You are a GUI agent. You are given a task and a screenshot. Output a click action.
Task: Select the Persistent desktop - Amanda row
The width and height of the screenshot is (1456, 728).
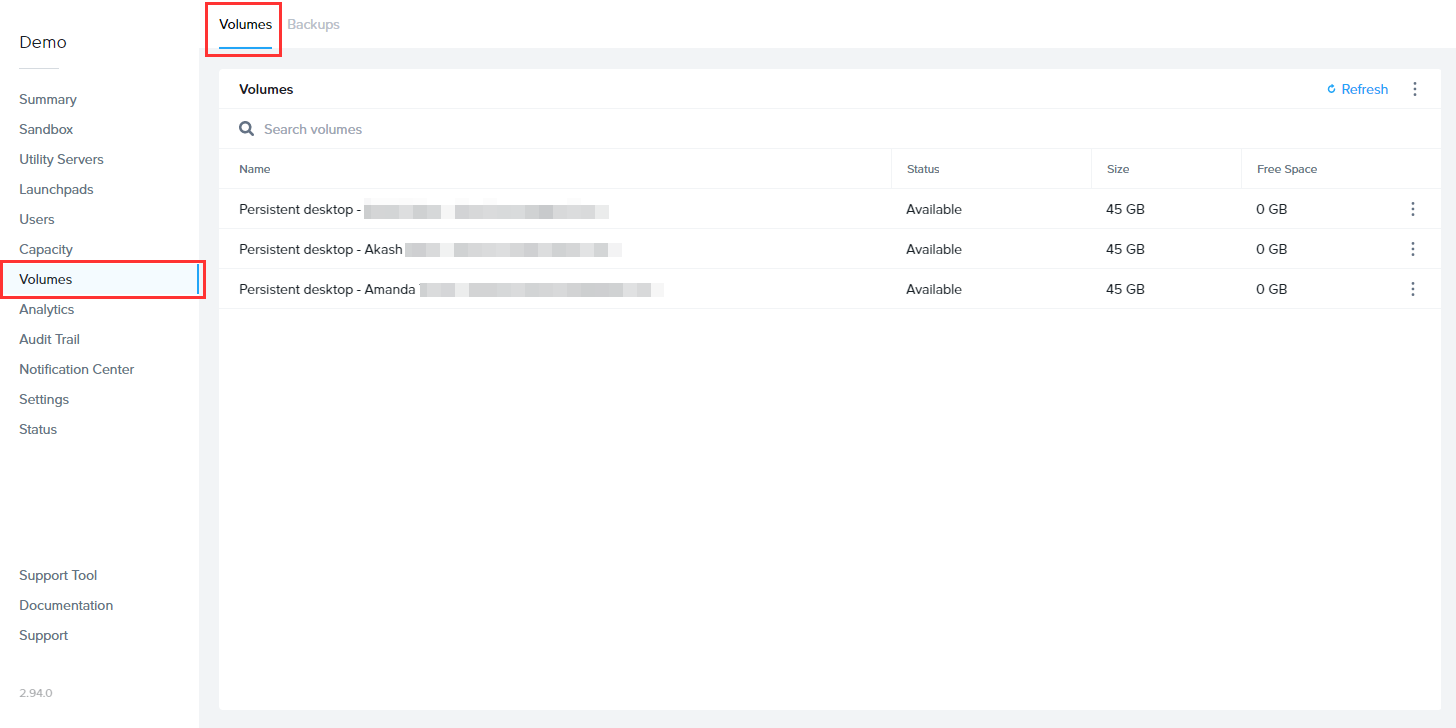click(x=327, y=289)
